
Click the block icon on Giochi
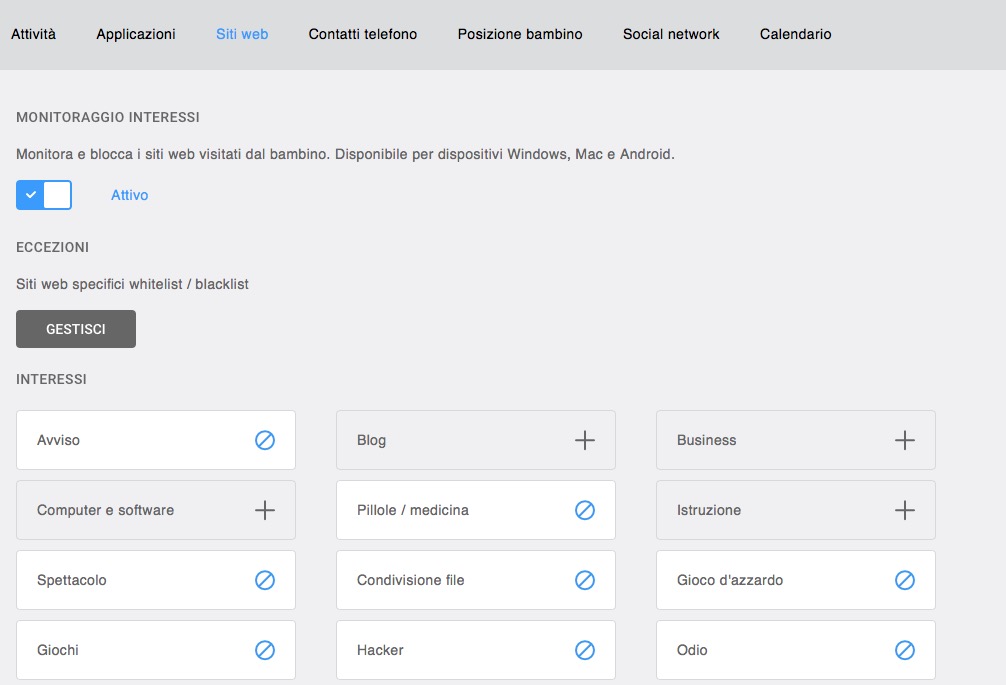[x=265, y=650]
